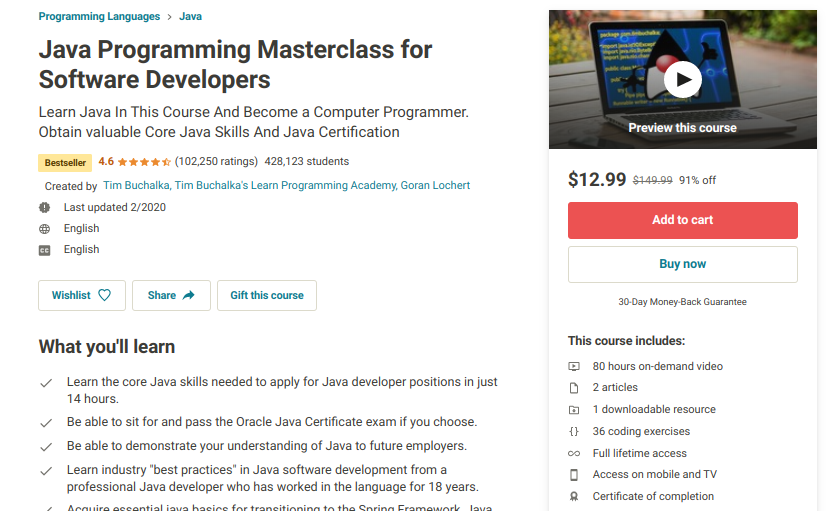Image resolution: width=829 pixels, height=511 pixels.
Task: Click Gift this course button
Action: click(267, 295)
